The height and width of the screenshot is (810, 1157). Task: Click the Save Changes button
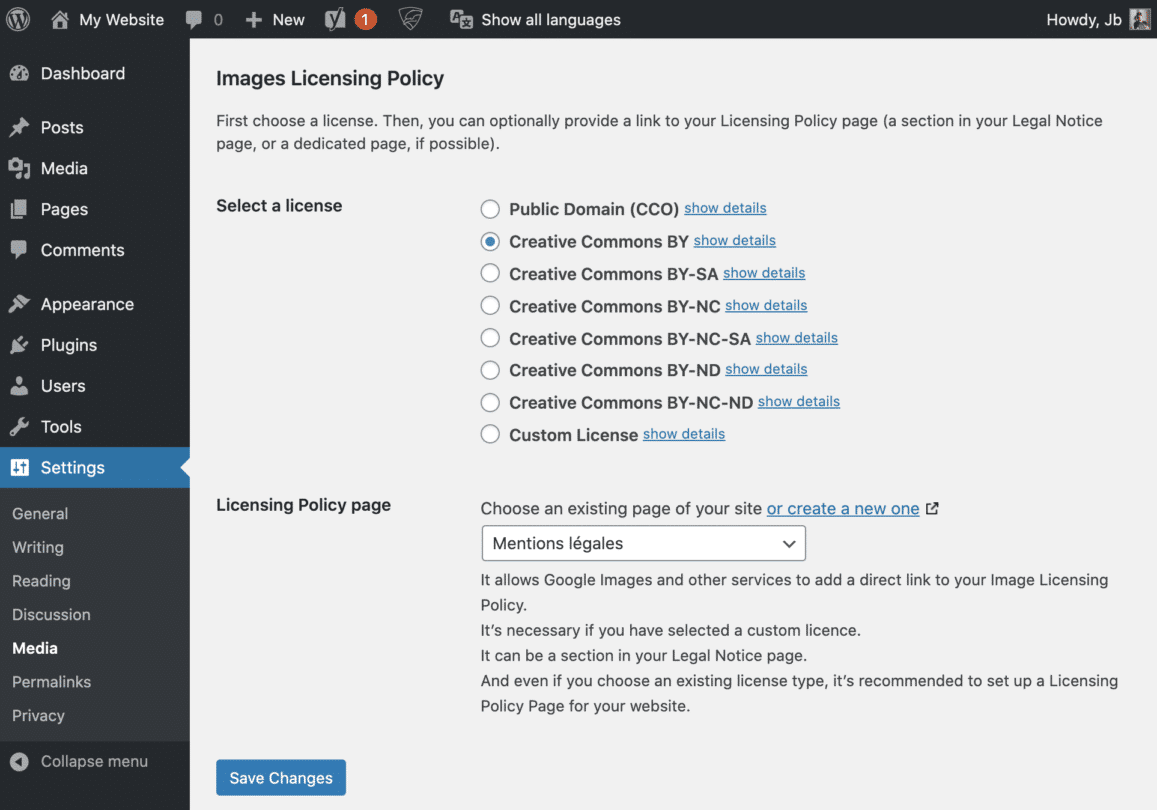click(281, 778)
